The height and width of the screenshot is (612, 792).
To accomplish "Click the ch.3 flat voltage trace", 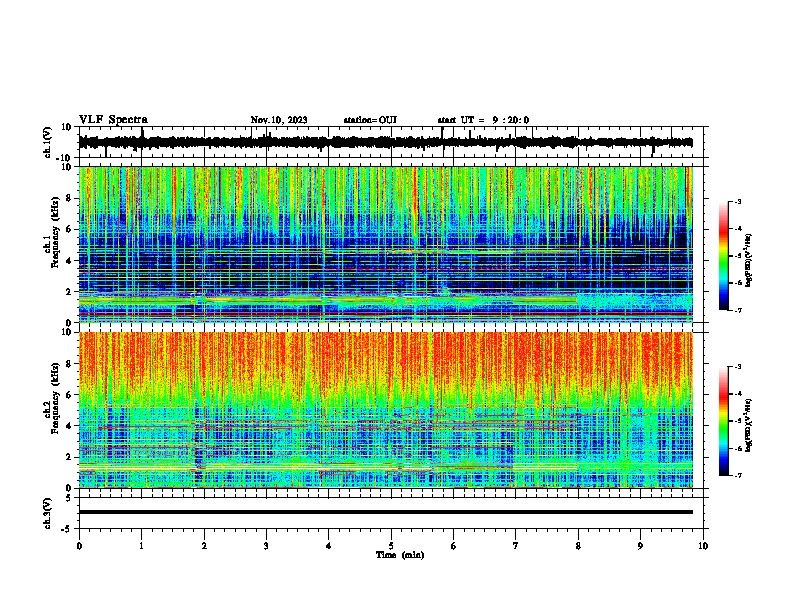I will coord(386,512).
